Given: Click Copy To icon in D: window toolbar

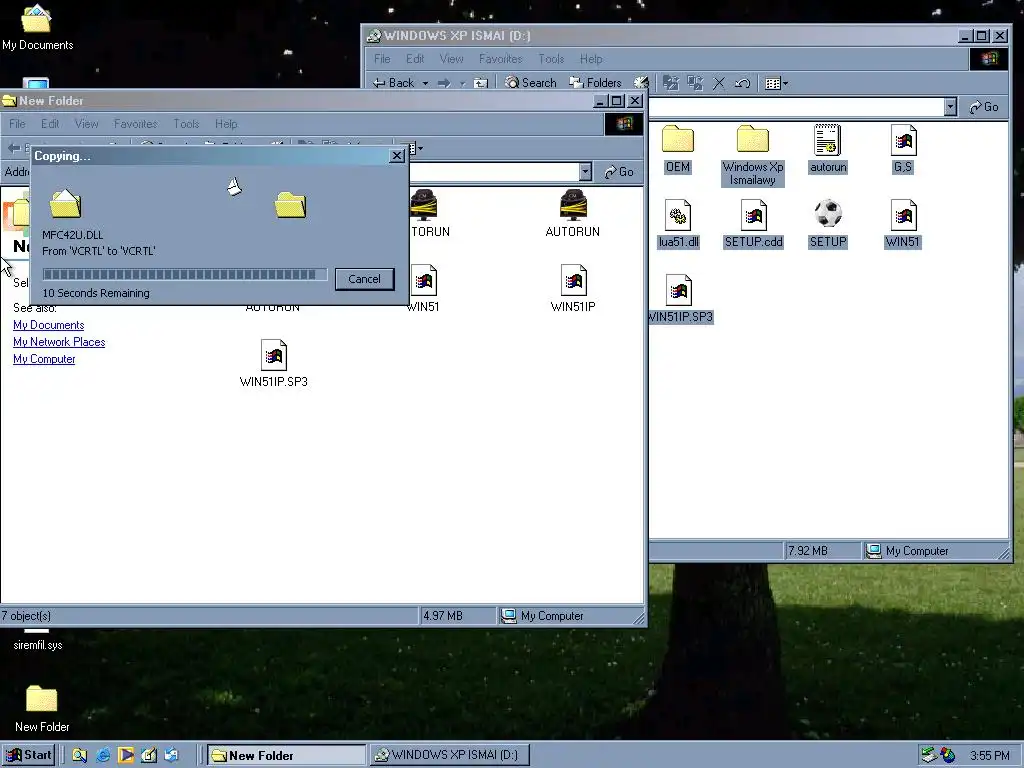Looking at the screenshot, I should point(695,83).
